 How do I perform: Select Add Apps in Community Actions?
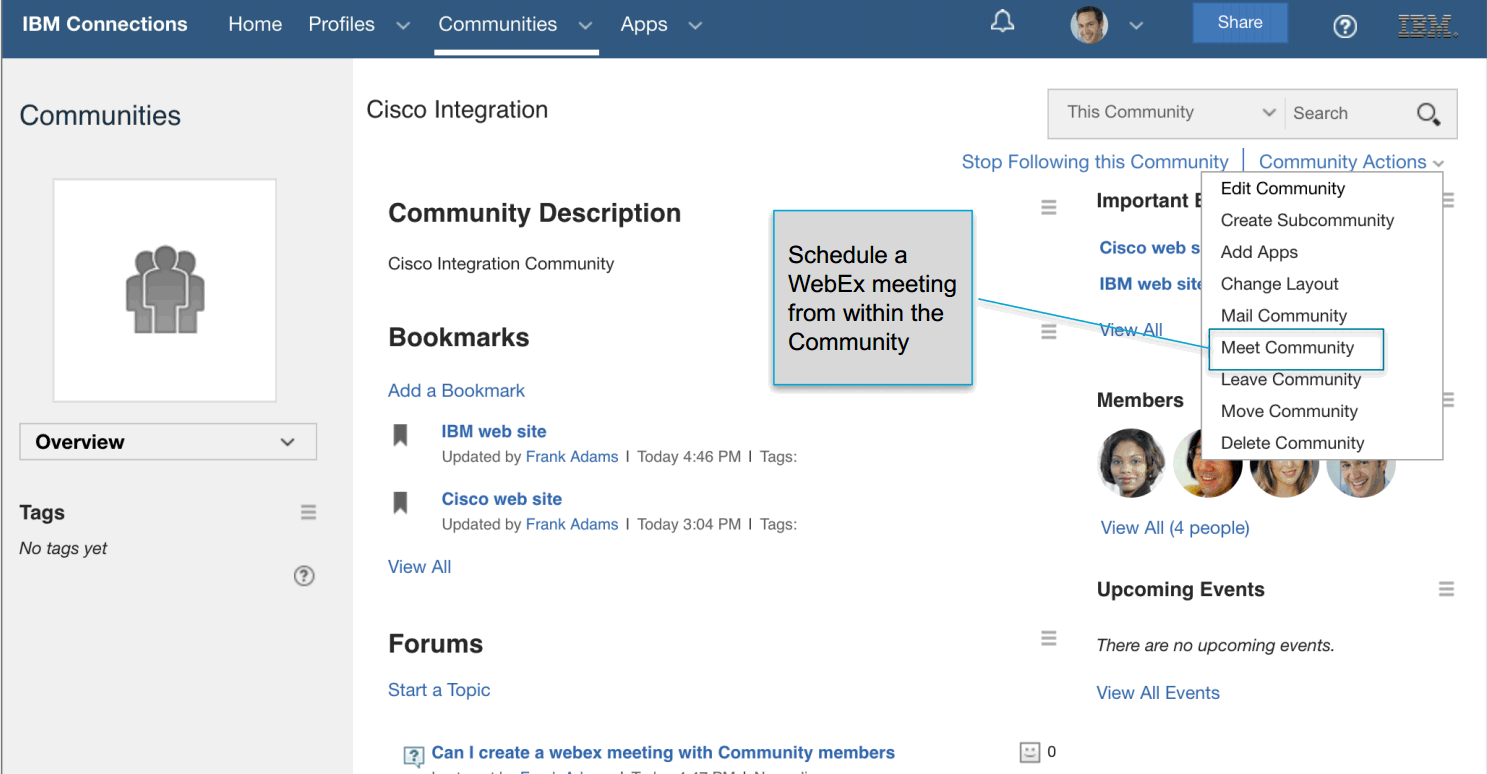point(1259,252)
